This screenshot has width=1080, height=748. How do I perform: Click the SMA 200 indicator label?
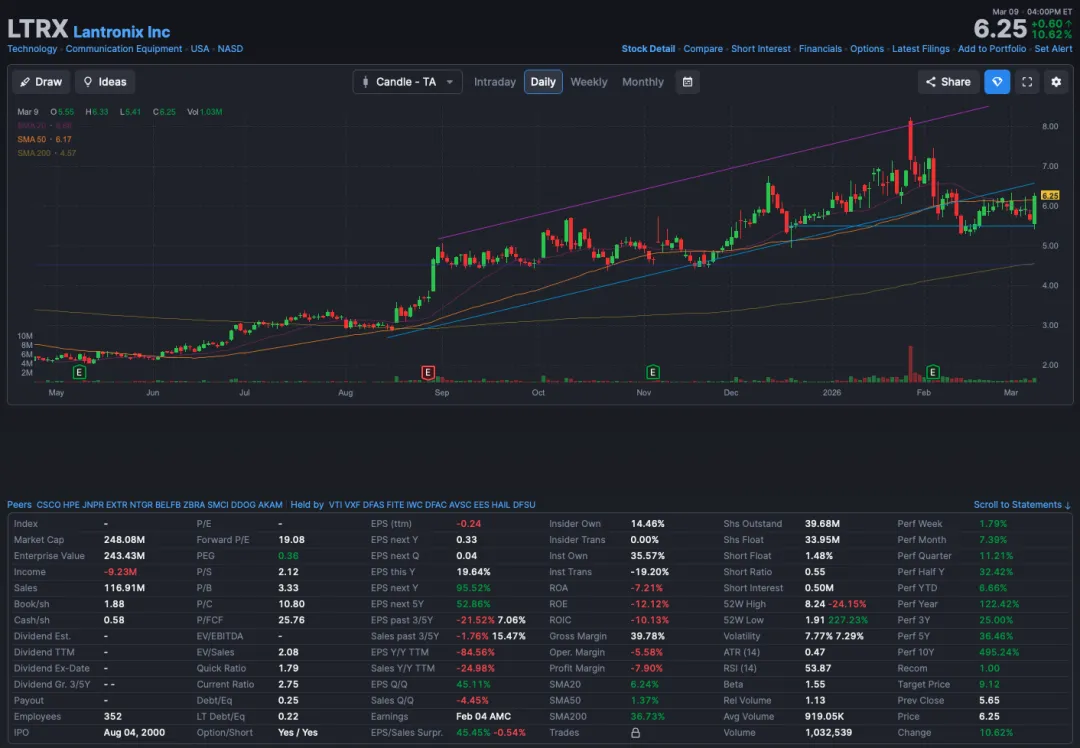(x=46, y=153)
